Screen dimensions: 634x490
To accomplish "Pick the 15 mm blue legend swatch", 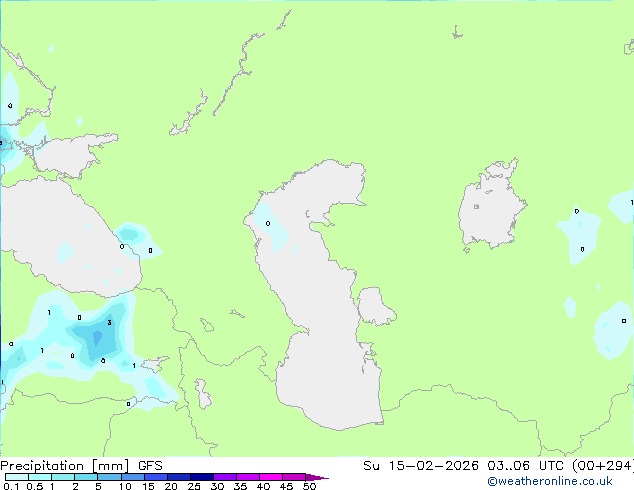I will coord(155,477).
